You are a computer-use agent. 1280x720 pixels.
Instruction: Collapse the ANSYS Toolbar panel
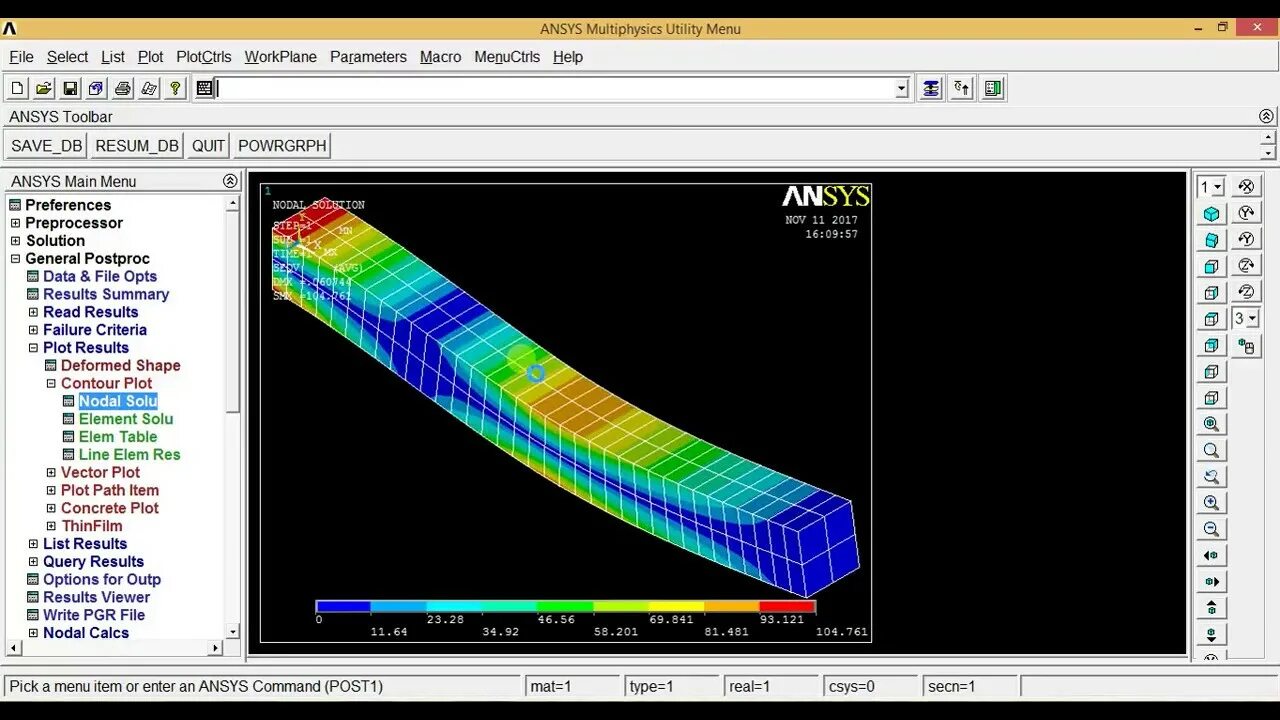tap(1266, 116)
